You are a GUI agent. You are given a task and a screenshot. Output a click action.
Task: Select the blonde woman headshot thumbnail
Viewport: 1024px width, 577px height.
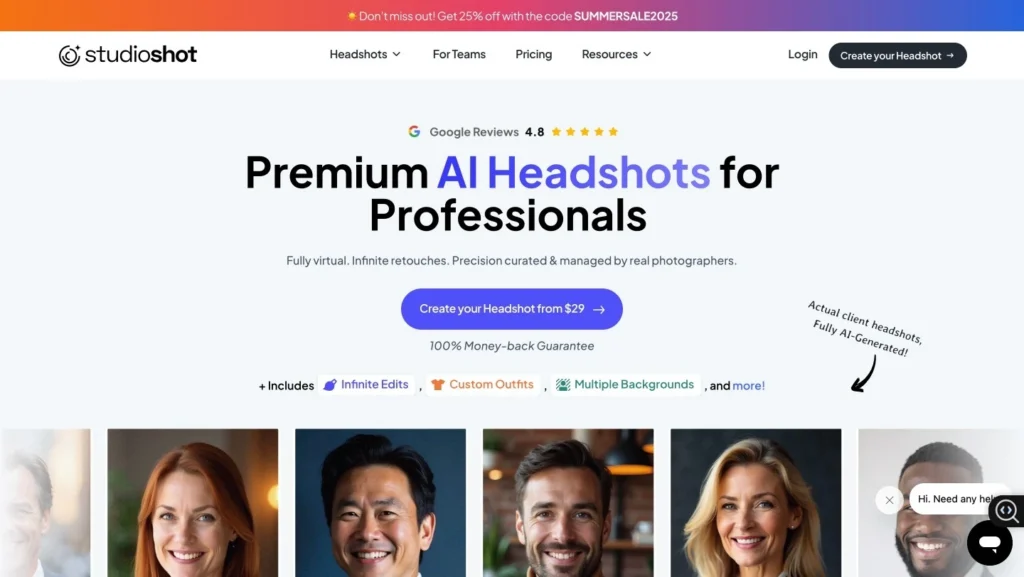(x=756, y=503)
